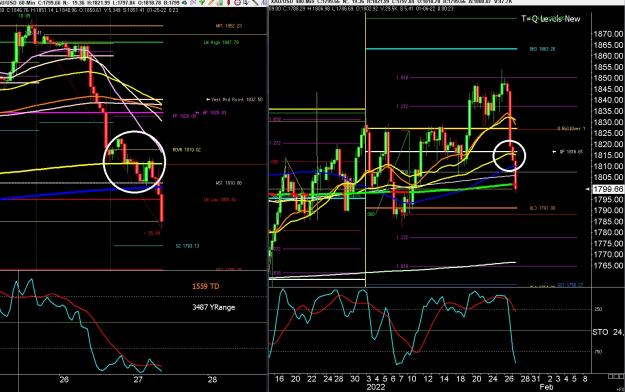The width and height of the screenshot is (625, 392).
Task: Click date 18 on right chart axis
Action: [460, 379]
